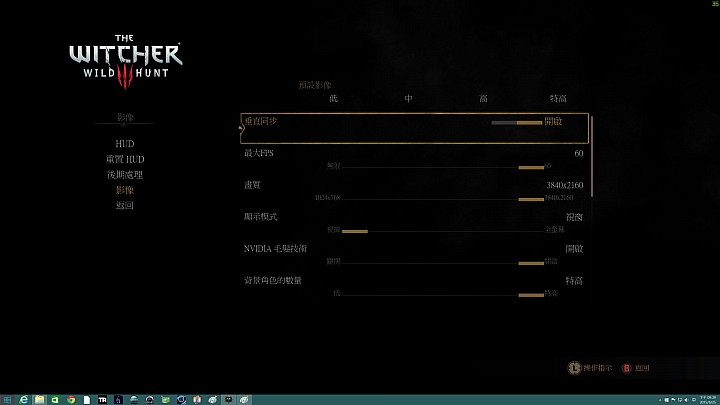The height and width of the screenshot is (405, 720).
Task: Click the 開啟 value beside 垂直同步
Action: [553, 121]
